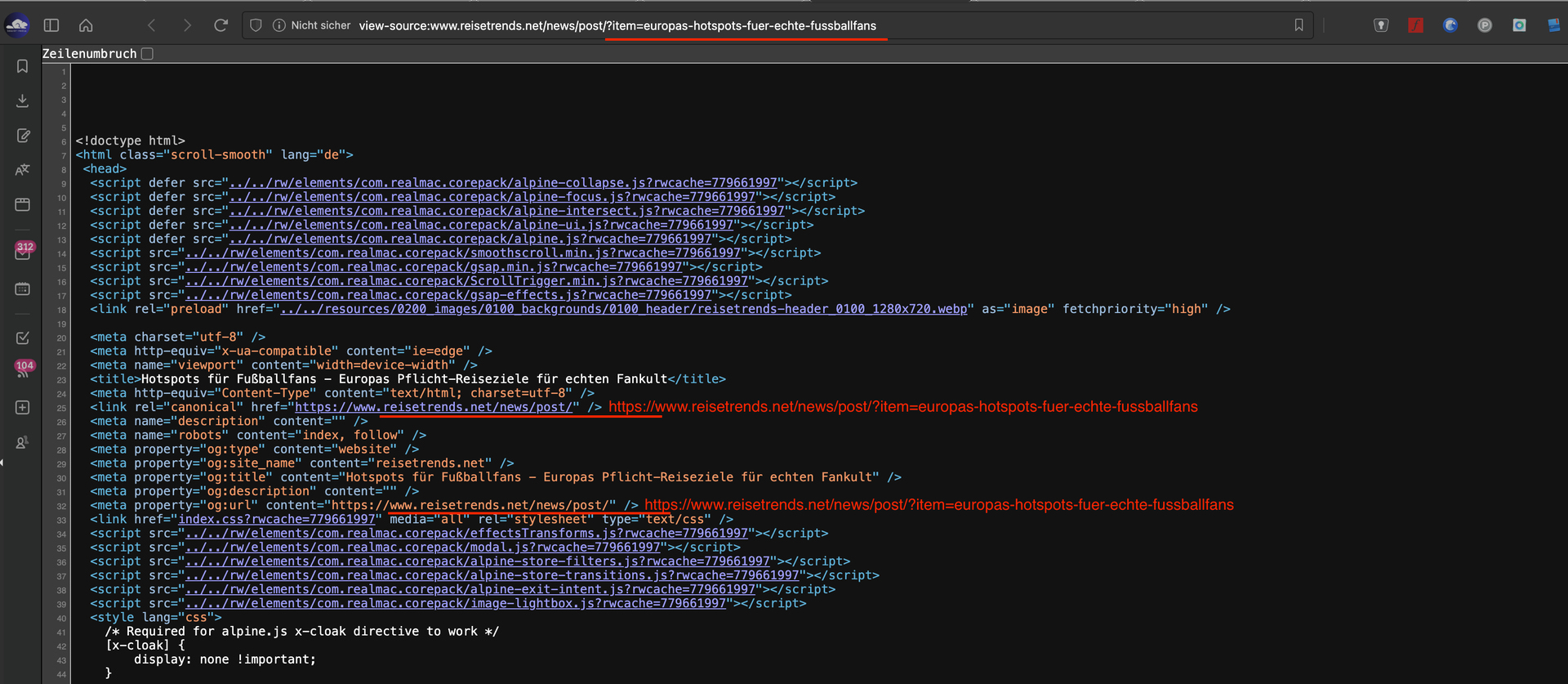Open the Feeds panel with 104 badge
The width and height of the screenshot is (1568, 684).
(22, 370)
